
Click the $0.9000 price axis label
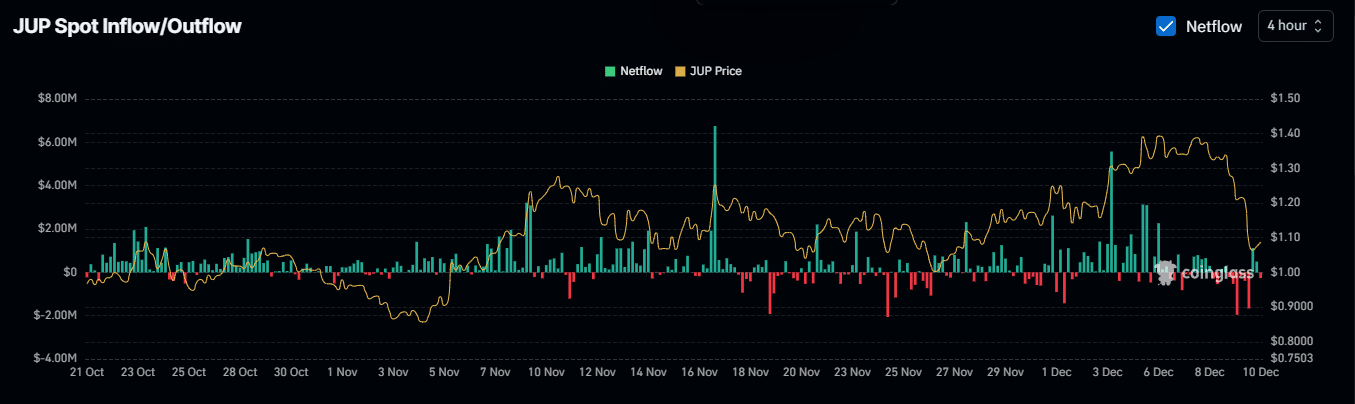(1291, 306)
